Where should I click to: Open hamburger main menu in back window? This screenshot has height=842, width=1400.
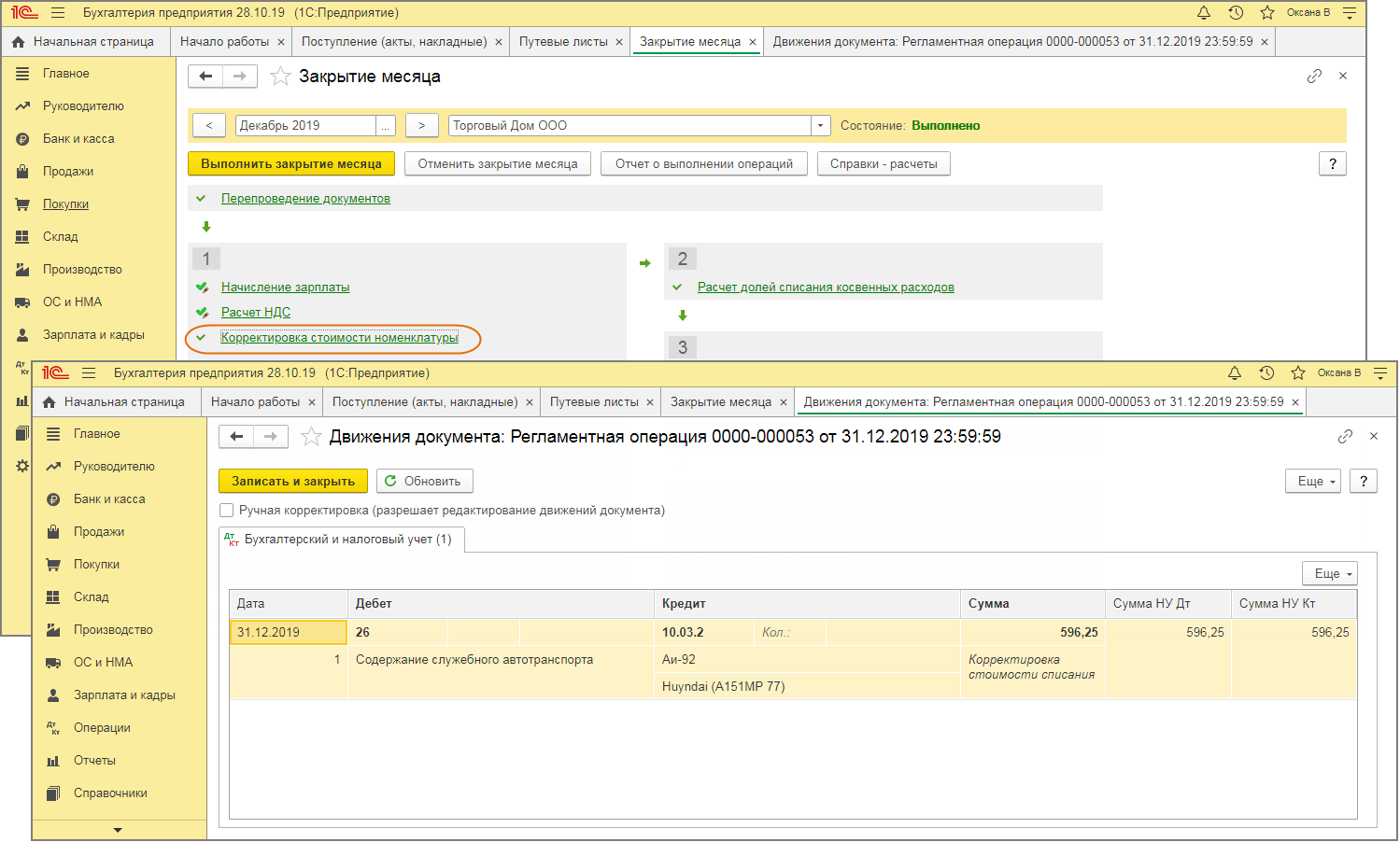click(58, 13)
